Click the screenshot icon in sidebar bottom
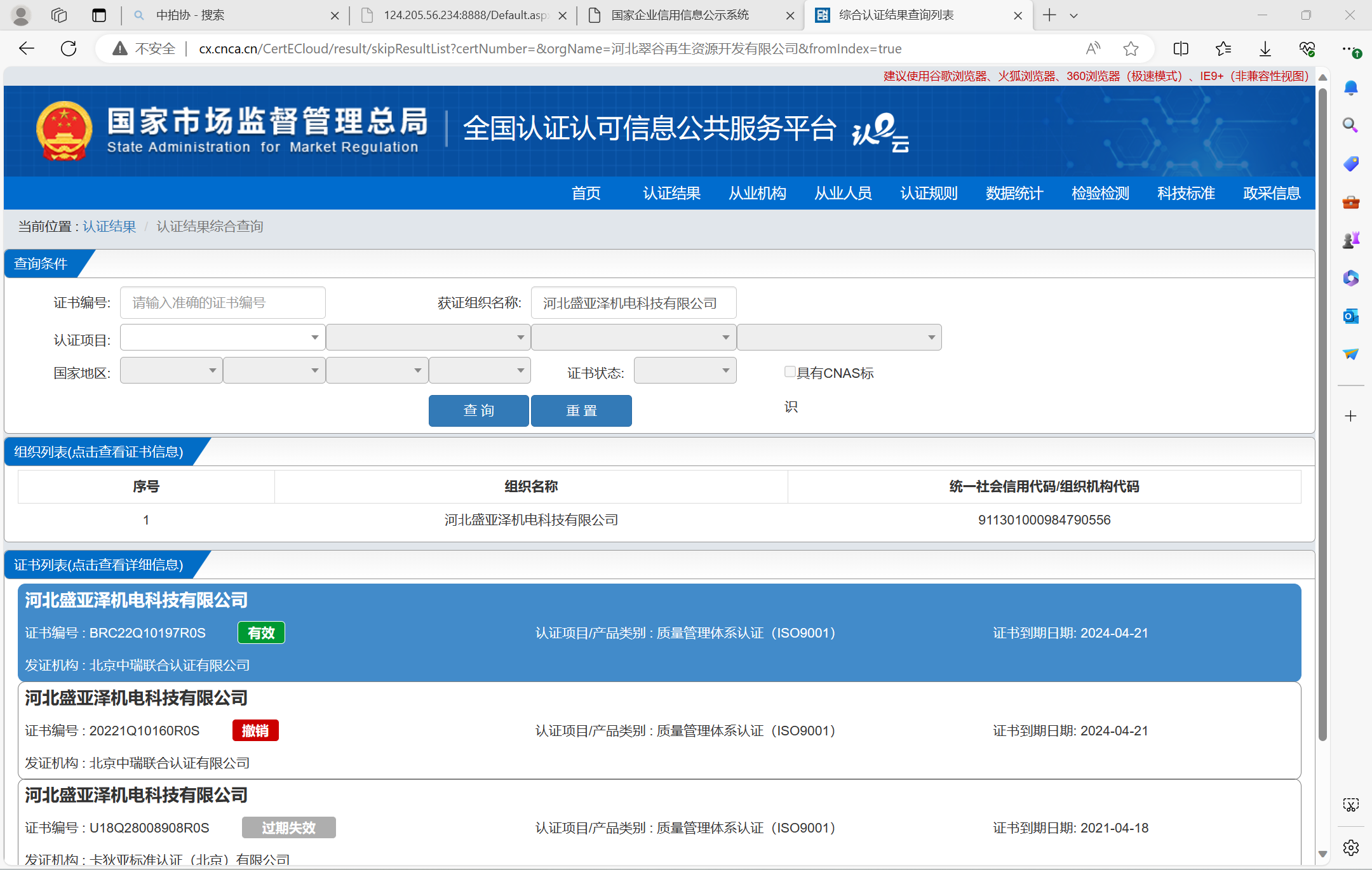This screenshot has width=1372, height=870. pyautogui.click(x=1351, y=805)
